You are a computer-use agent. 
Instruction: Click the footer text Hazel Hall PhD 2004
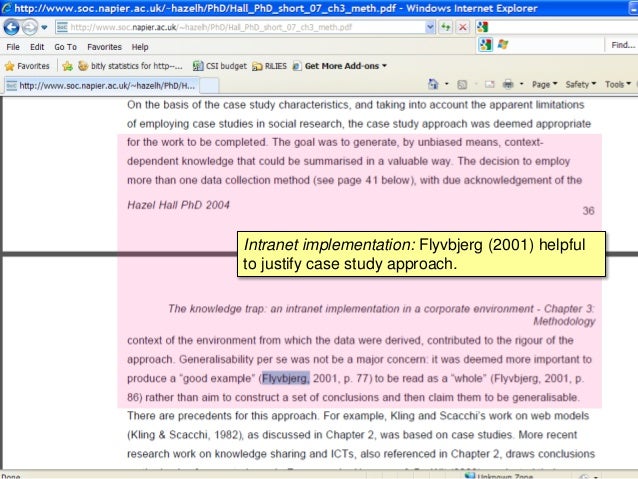coord(178,205)
